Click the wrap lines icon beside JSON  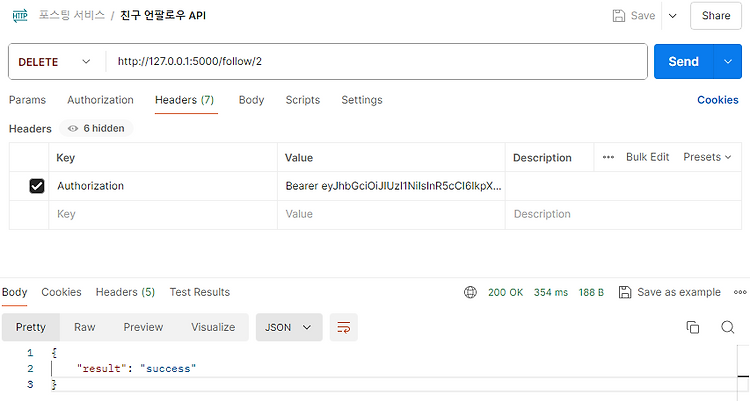(x=343, y=327)
